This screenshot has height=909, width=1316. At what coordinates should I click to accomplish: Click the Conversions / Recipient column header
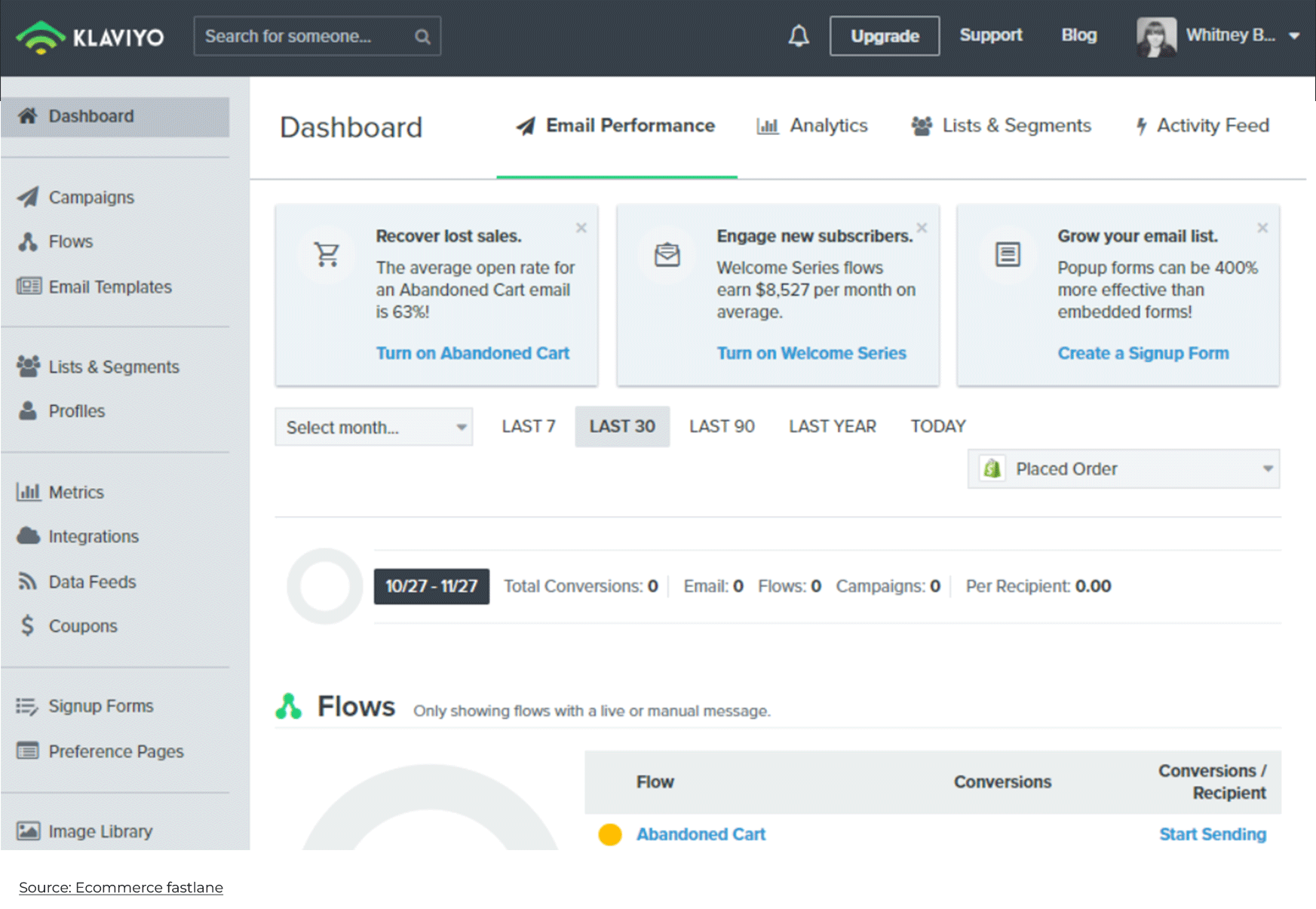click(x=1213, y=782)
